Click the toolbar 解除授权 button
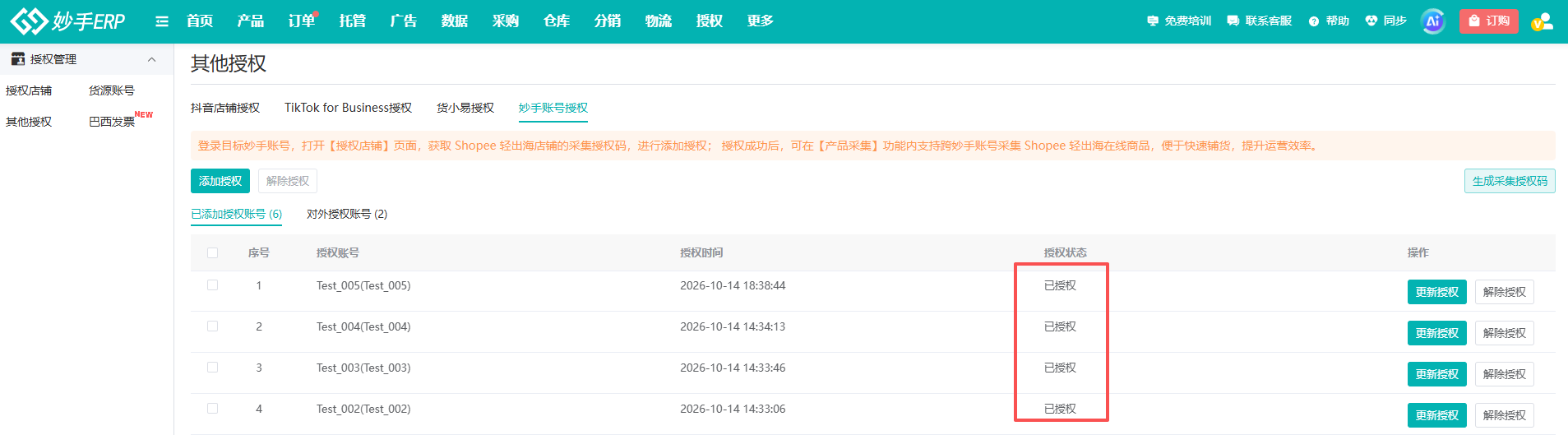Viewport: 1568px width, 435px height. tap(288, 181)
